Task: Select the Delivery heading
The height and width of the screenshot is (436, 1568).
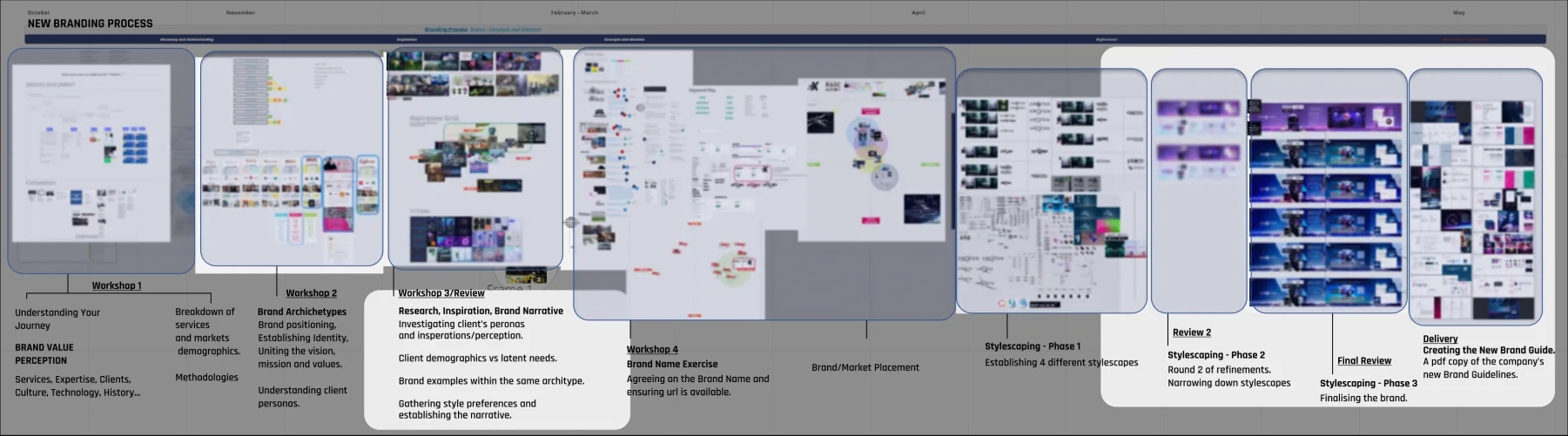Action: [x=1440, y=339]
